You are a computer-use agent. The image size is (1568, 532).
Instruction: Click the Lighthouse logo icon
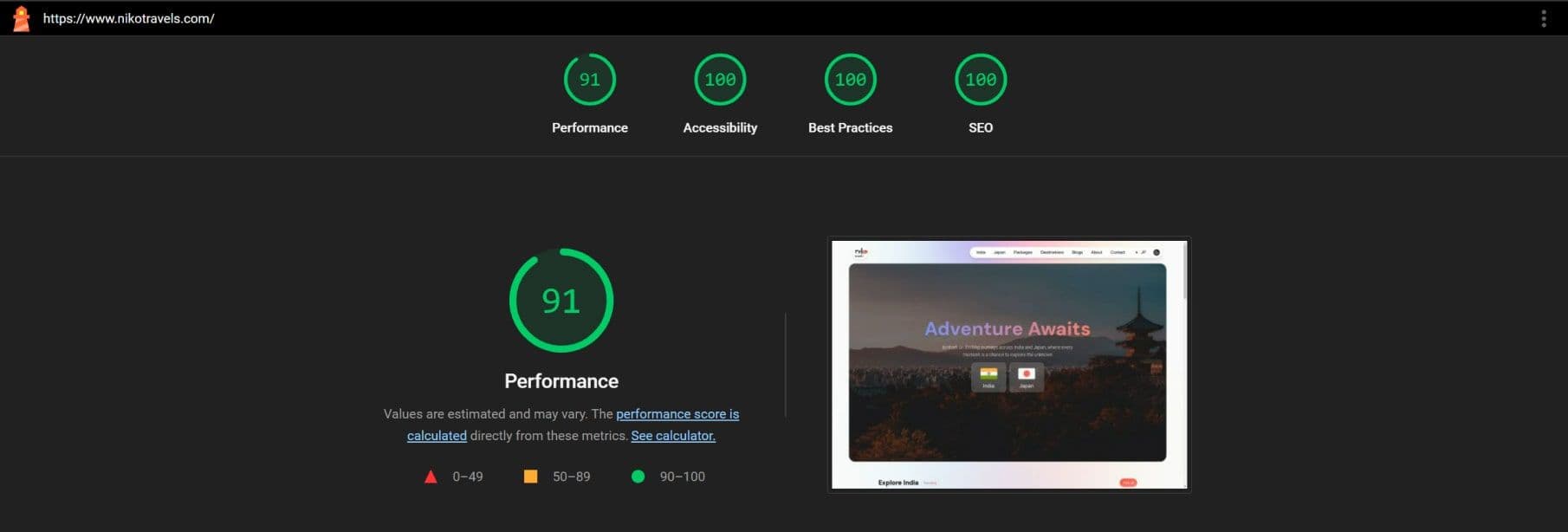tap(22, 18)
